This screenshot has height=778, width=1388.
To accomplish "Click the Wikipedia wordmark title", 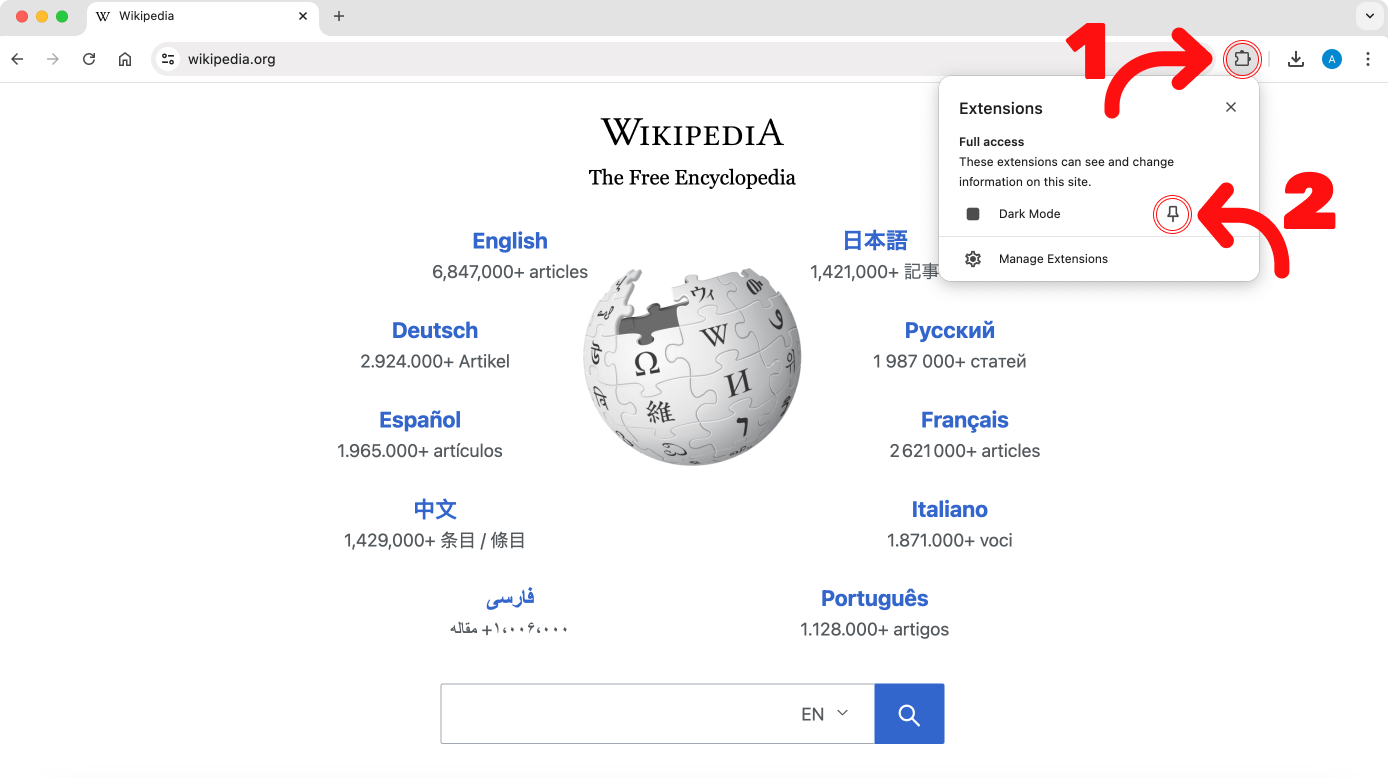I will [692, 132].
